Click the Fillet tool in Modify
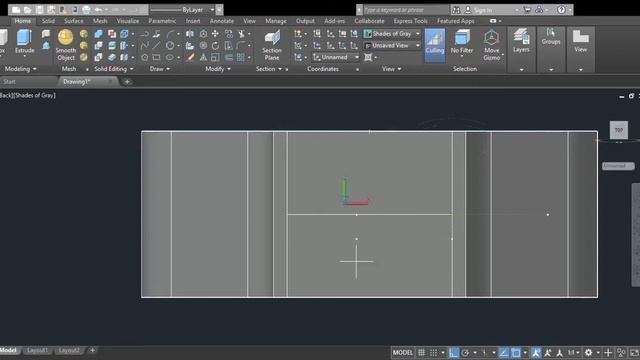The image size is (640, 360). (x=241, y=45)
